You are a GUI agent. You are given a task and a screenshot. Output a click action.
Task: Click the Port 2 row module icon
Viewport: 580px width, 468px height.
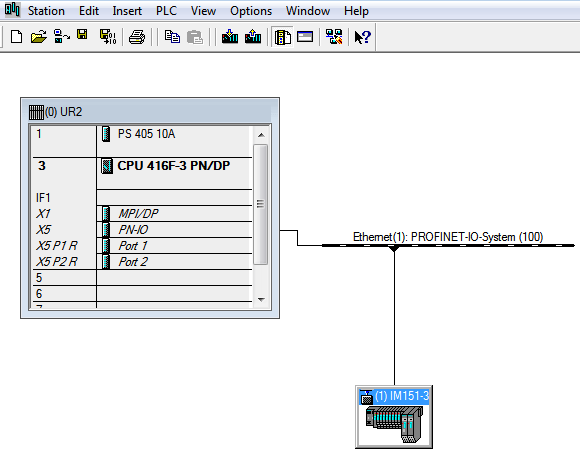(106, 262)
